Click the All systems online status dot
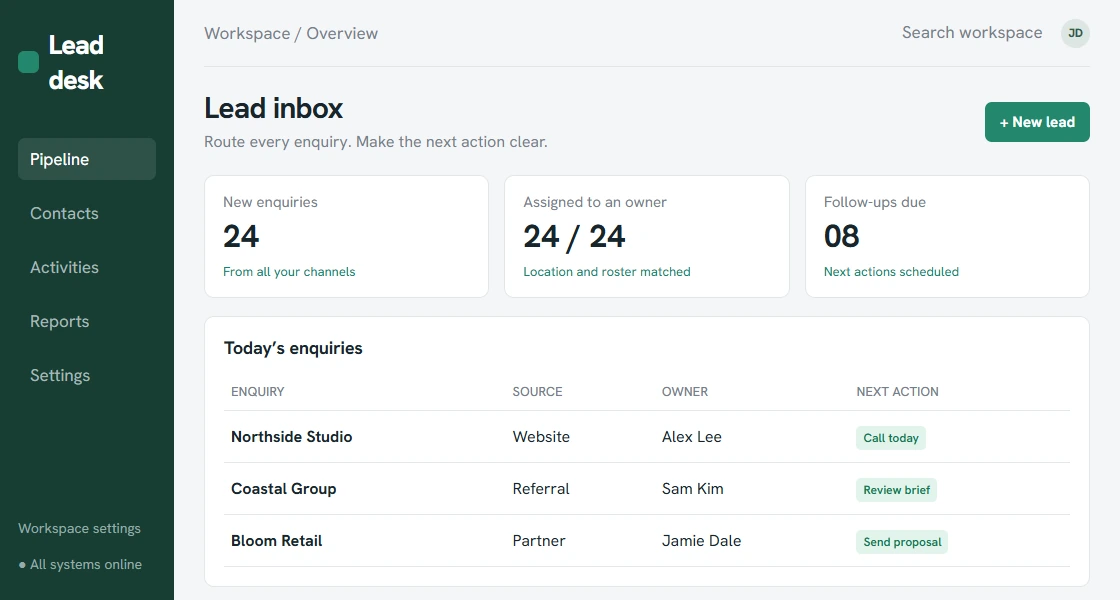The height and width of the screenshot is (600, 1120). [22, 565]
